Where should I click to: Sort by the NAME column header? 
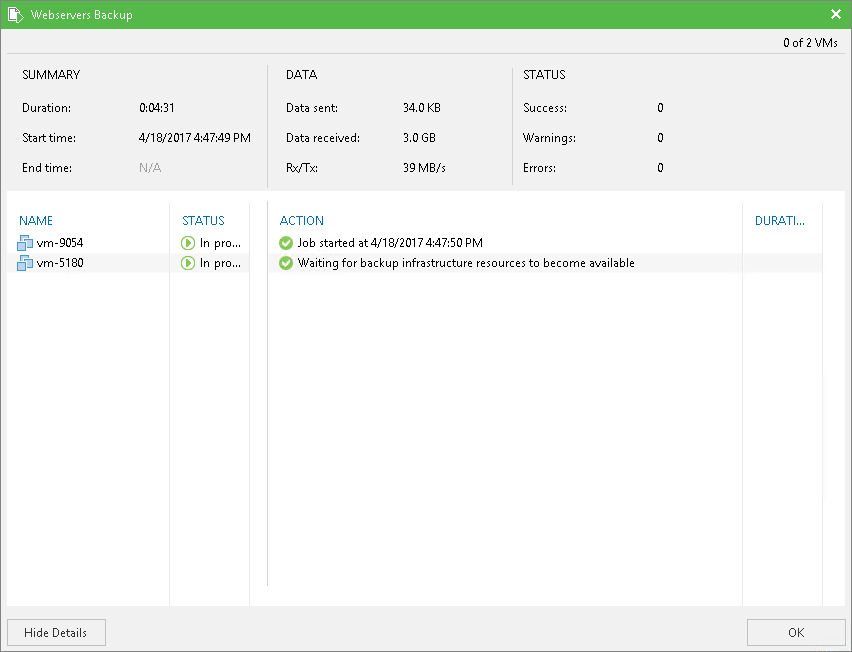(x=36, y=221)
